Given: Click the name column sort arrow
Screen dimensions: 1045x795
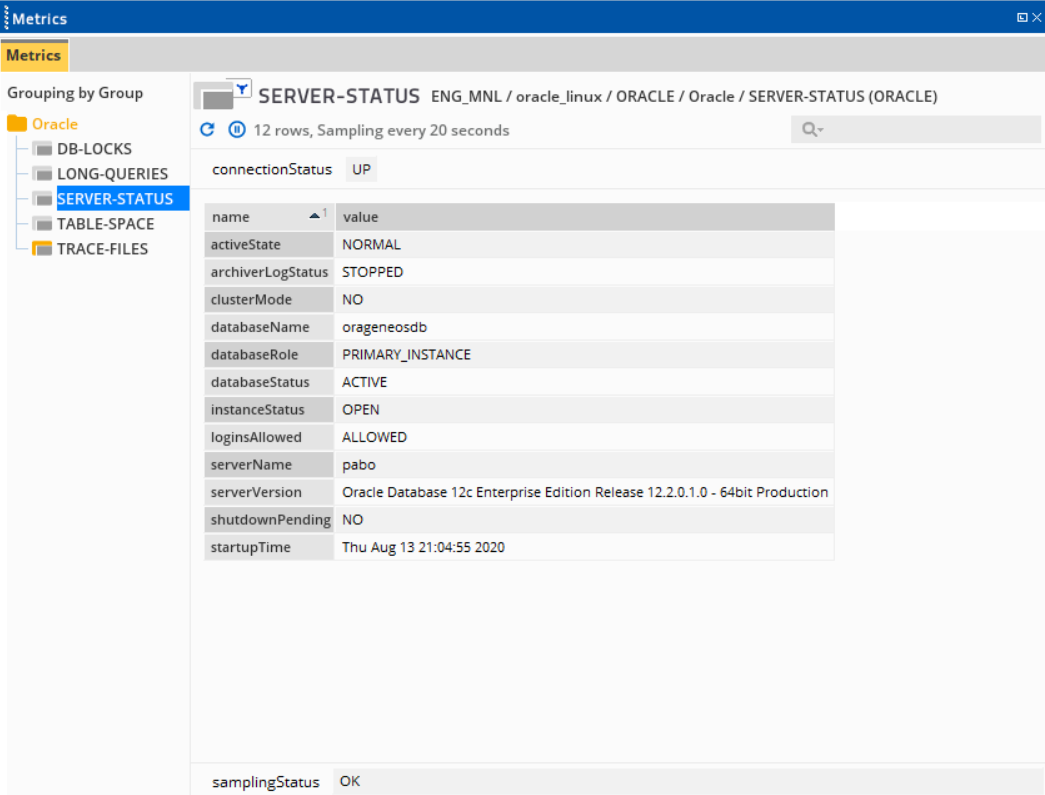Looking at the screenshot, I should pos(315,215).
